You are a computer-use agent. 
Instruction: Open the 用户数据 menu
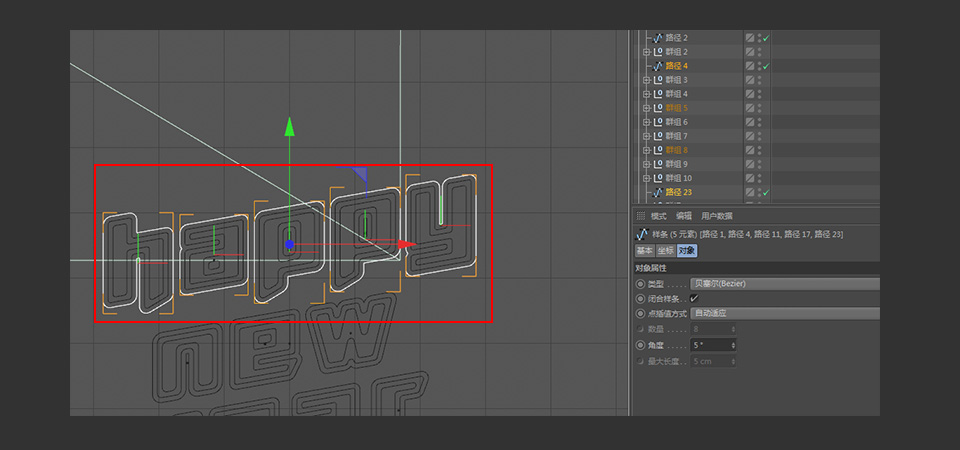pos(717,216)
